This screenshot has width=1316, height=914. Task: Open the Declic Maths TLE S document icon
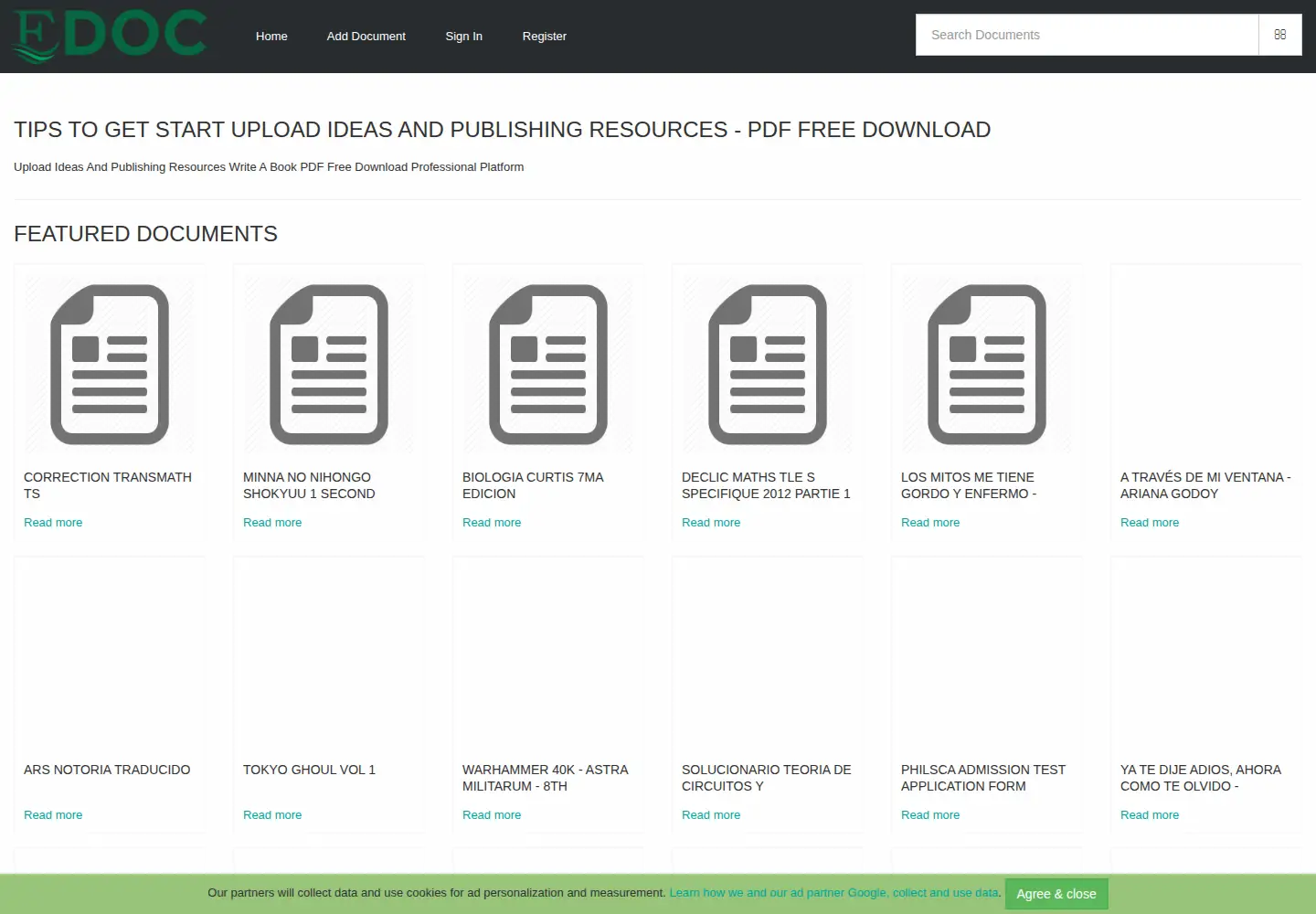click(768, 365)
